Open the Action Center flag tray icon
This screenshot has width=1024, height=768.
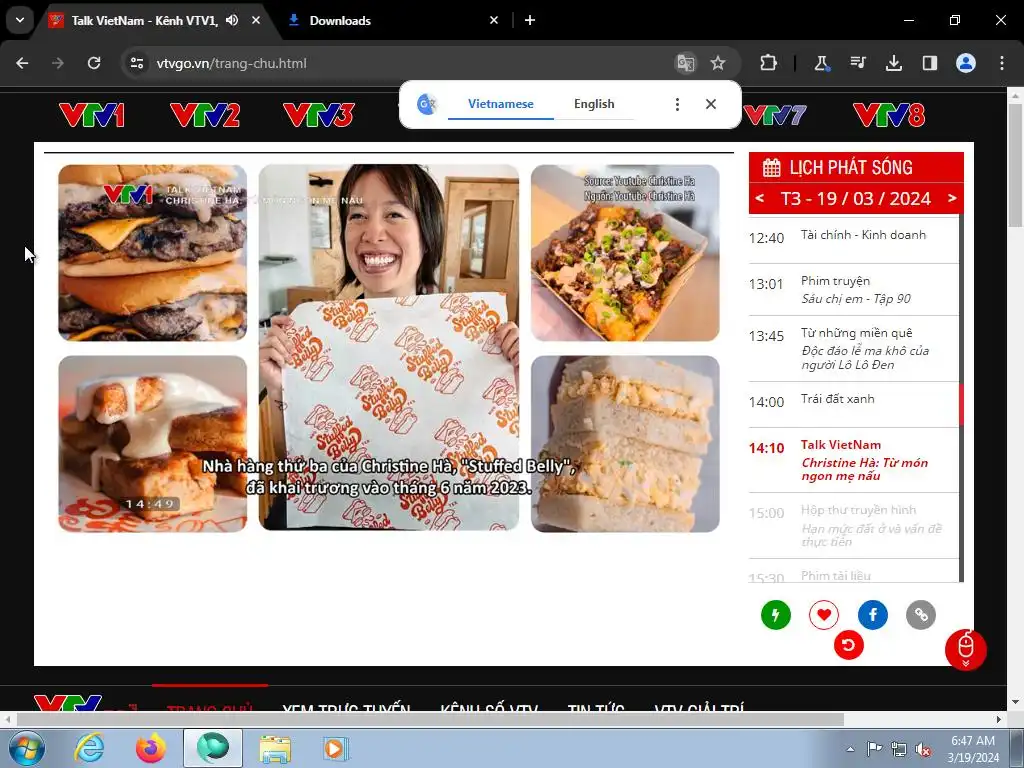pos(874,750)
